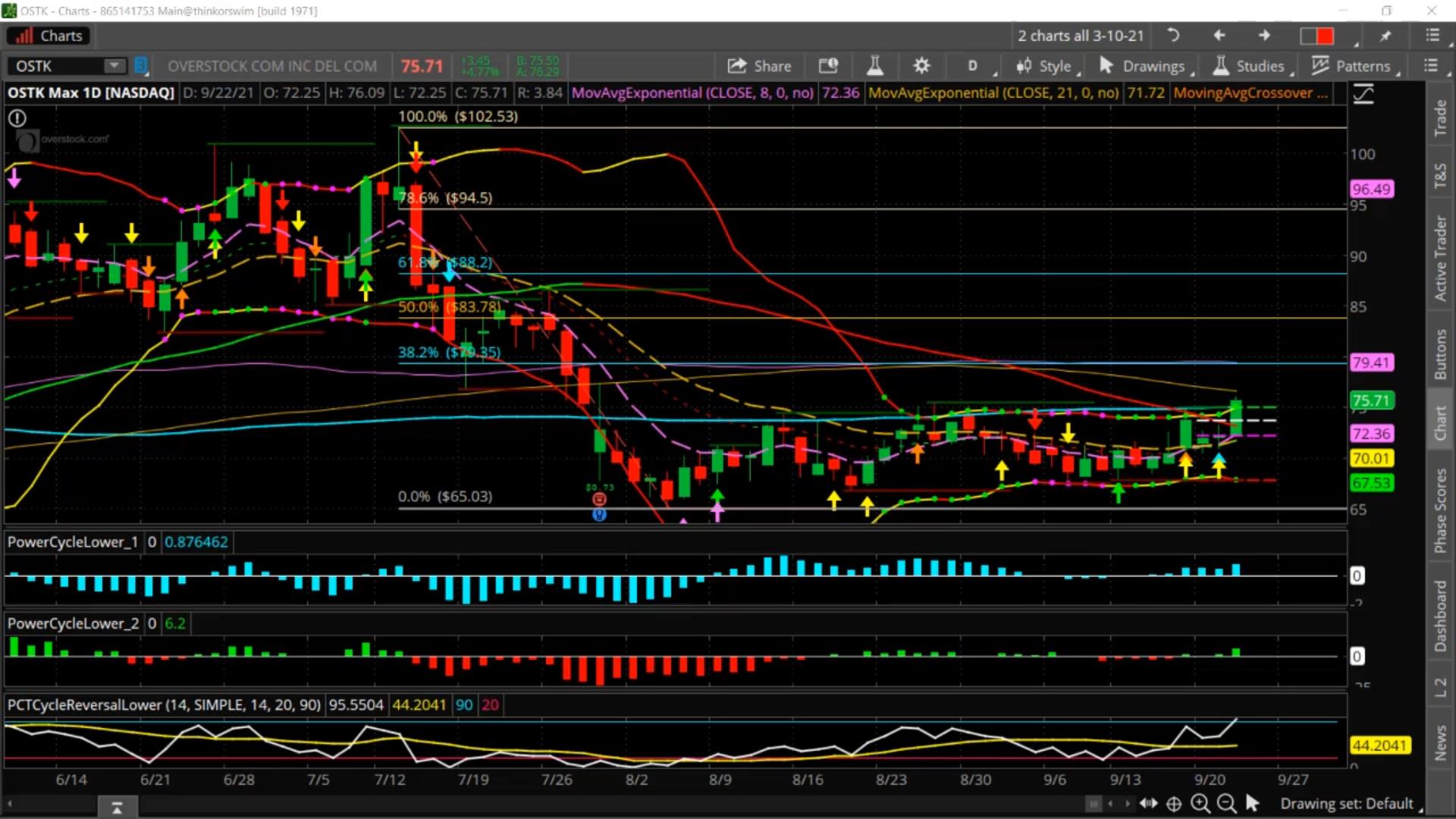Click the 75.71 green price bubble
This screenshot has height=819, width=1456.
pos(1371,400)
